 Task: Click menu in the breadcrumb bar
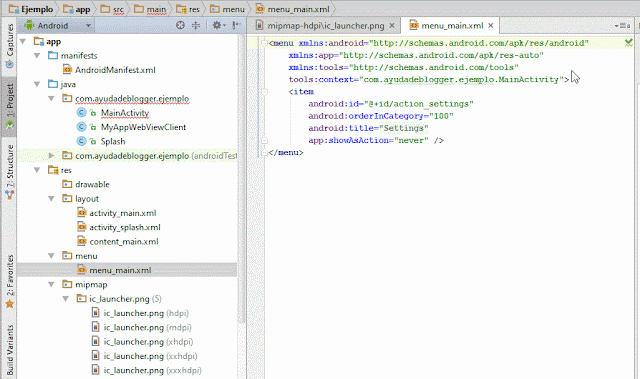pos(227,9)
